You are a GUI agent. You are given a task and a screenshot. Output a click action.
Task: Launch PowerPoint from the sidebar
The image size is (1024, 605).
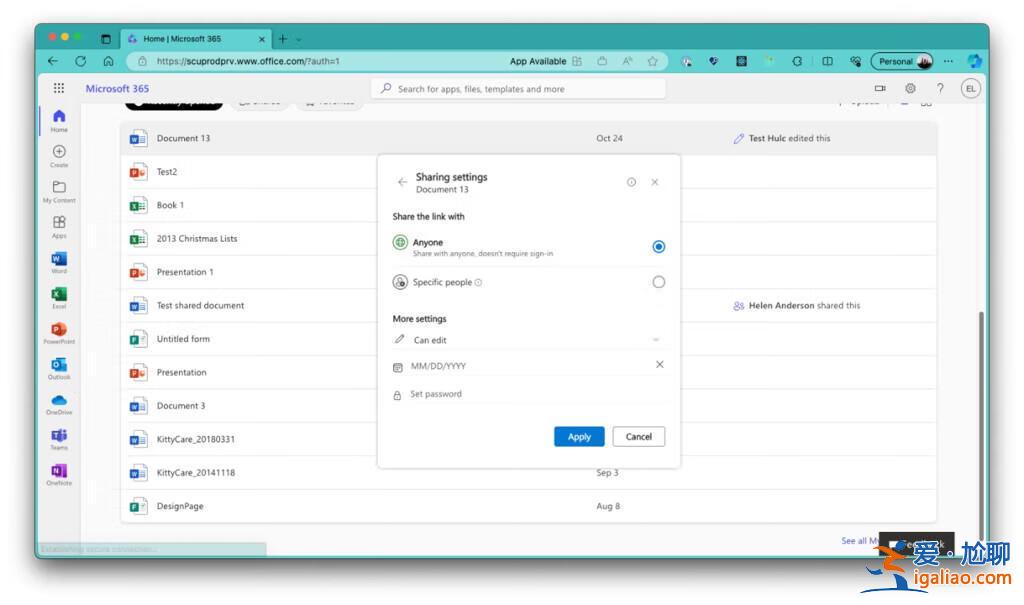pos(59,331)
